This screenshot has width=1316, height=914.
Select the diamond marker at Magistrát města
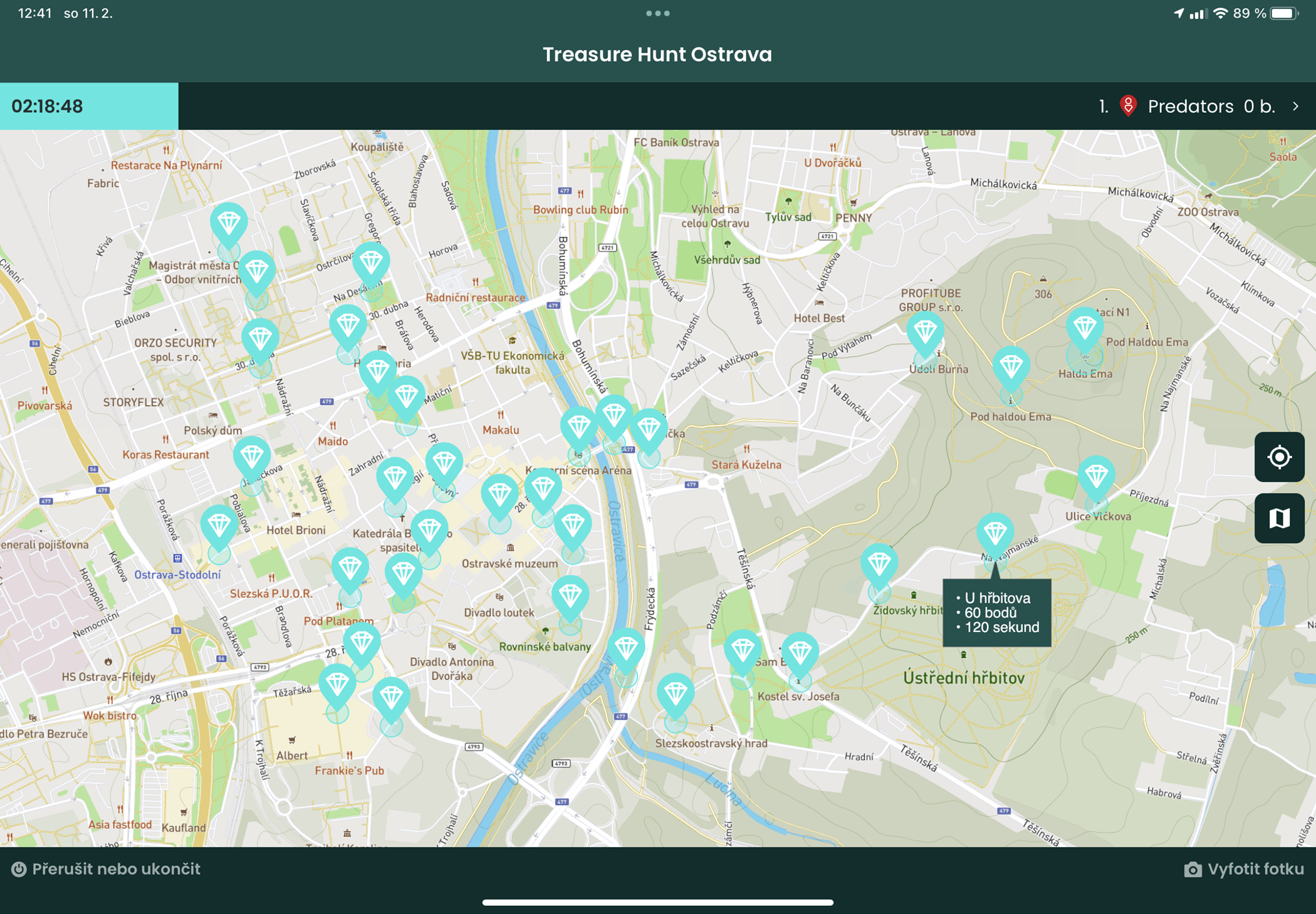click(256, 273)
